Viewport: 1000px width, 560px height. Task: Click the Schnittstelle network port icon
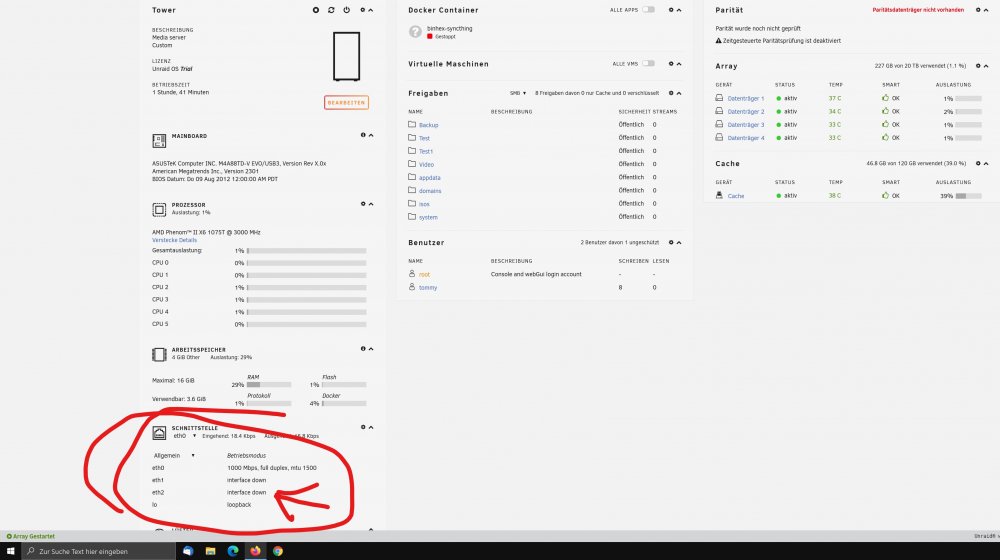pos(159,433)
